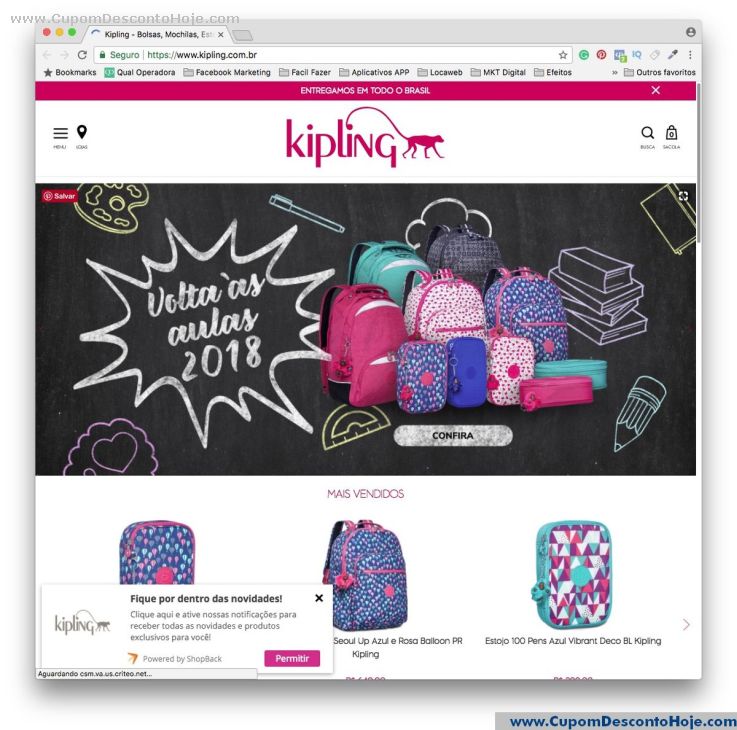The image size is (737, 730).
Task: Click the Lojas location pin icon
Action: (82, 132)
